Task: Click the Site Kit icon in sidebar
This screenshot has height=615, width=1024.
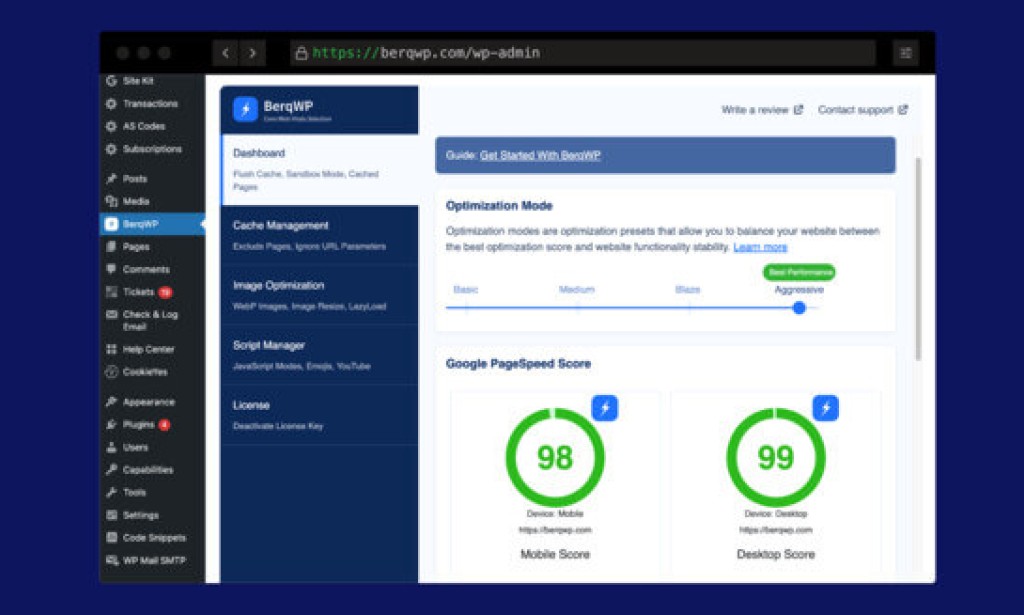Action: (x=112, y=81)
